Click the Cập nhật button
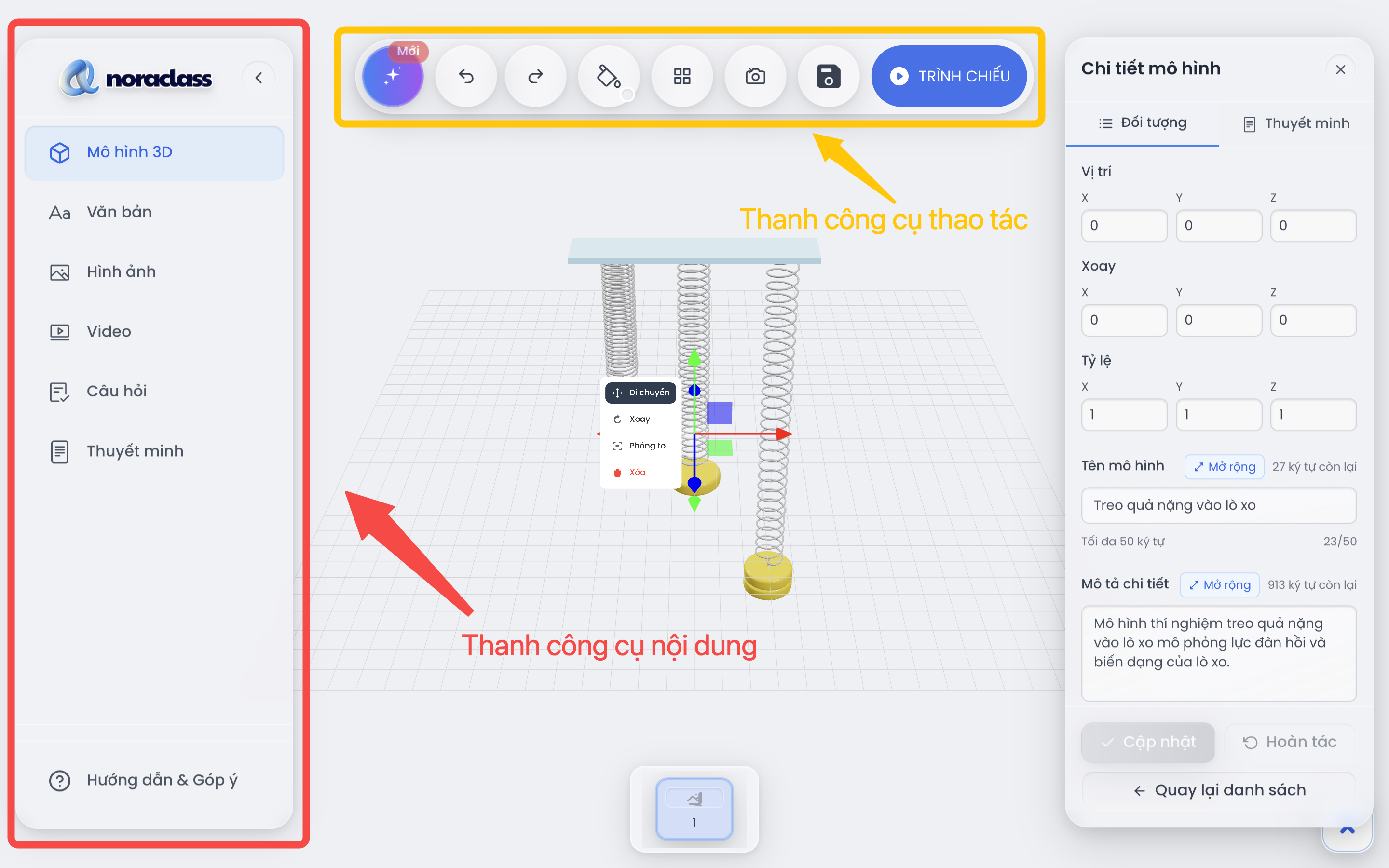 pyautogui.click(x=1148, y=742)
